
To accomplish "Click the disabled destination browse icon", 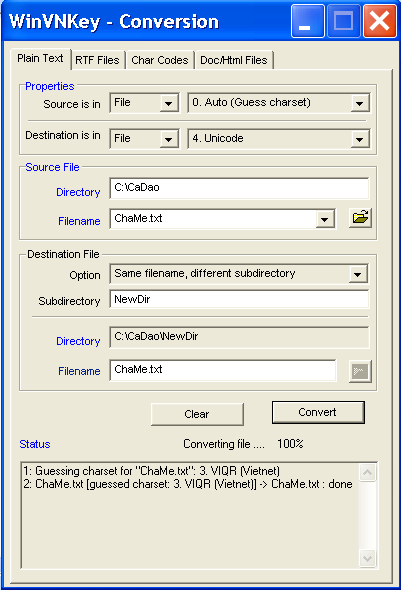I will [360, 371].
